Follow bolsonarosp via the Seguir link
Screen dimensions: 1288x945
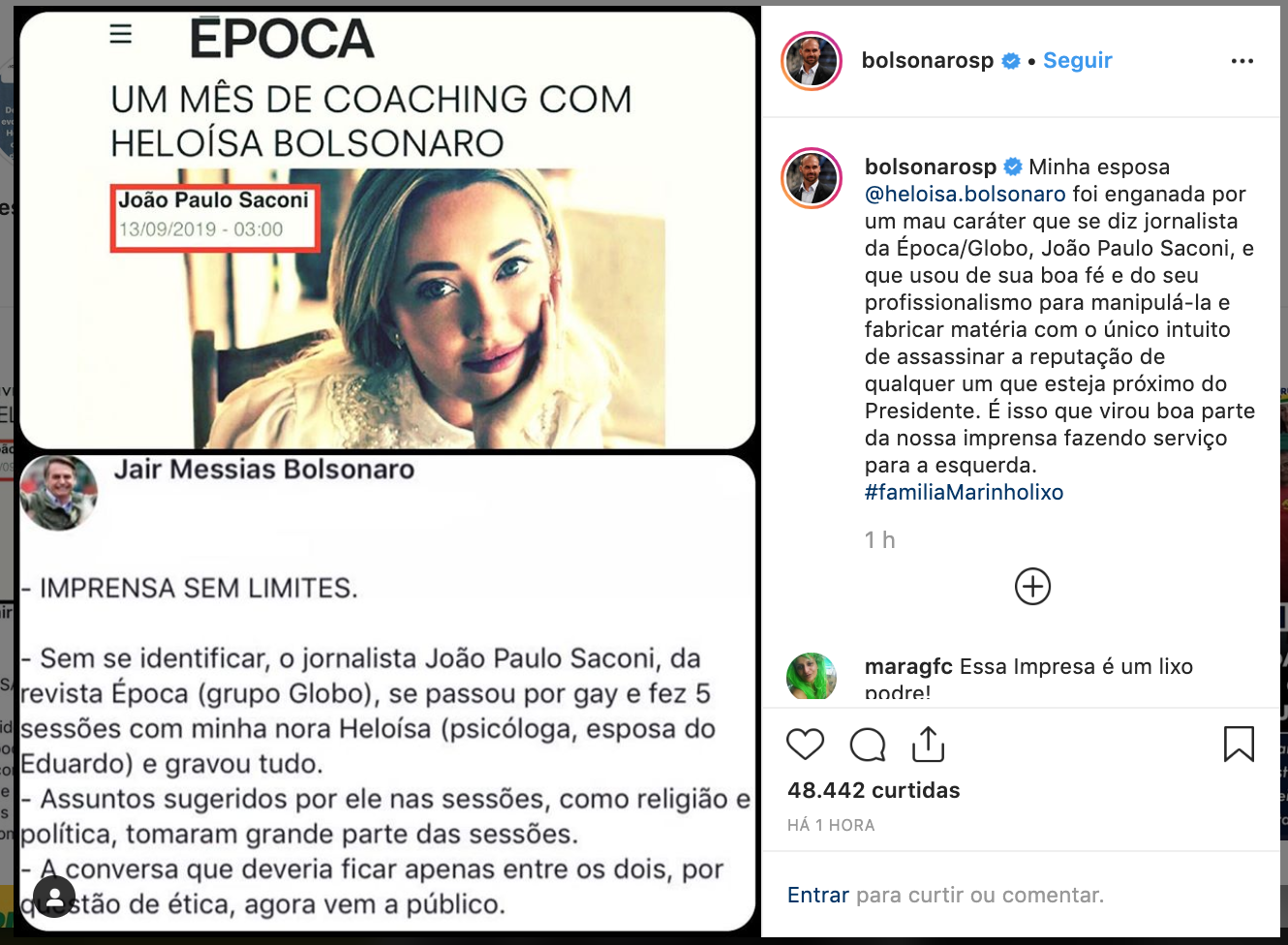click(1077, 61)
